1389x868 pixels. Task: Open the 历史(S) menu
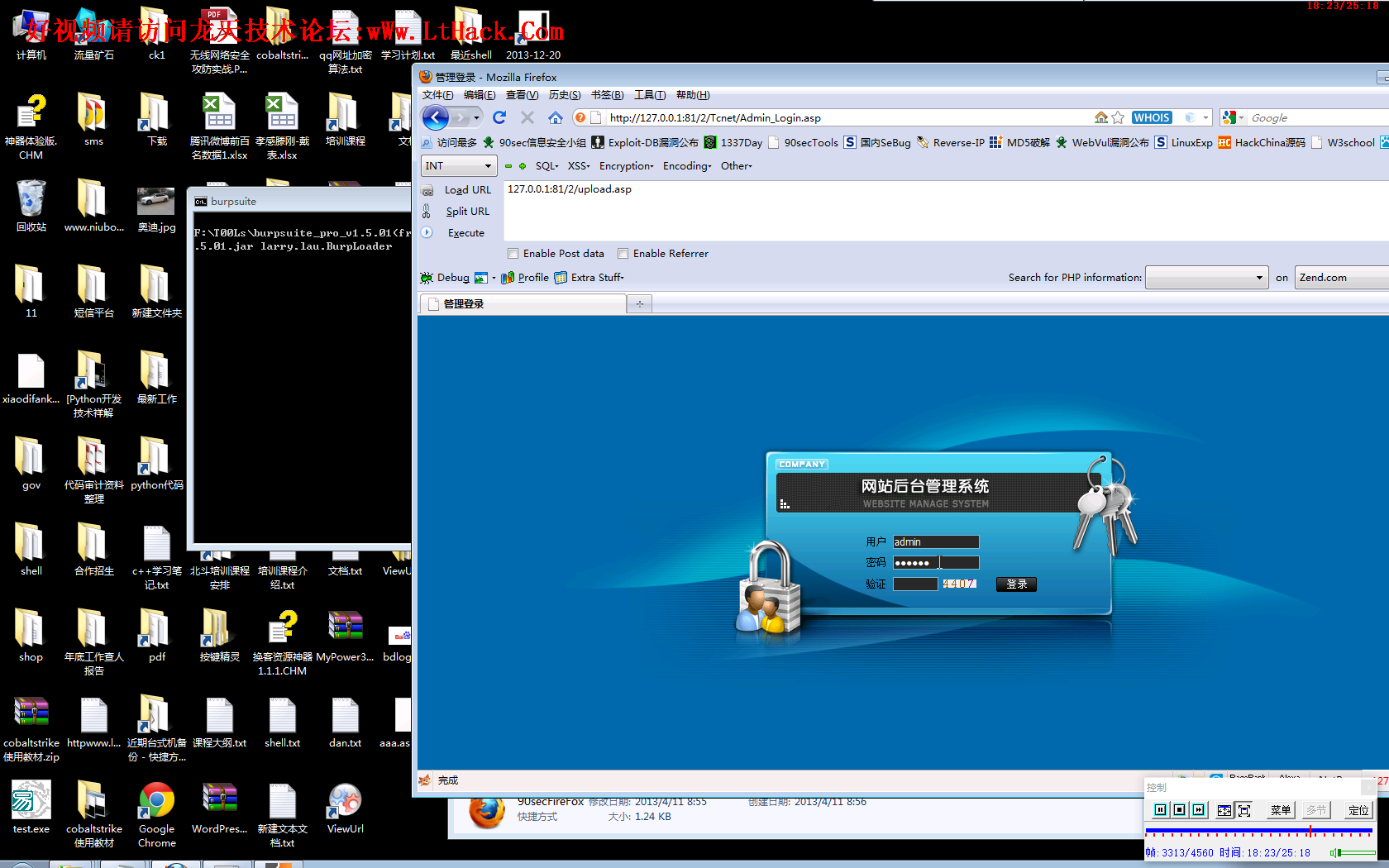pyautogui.click(x=565, y=95)
